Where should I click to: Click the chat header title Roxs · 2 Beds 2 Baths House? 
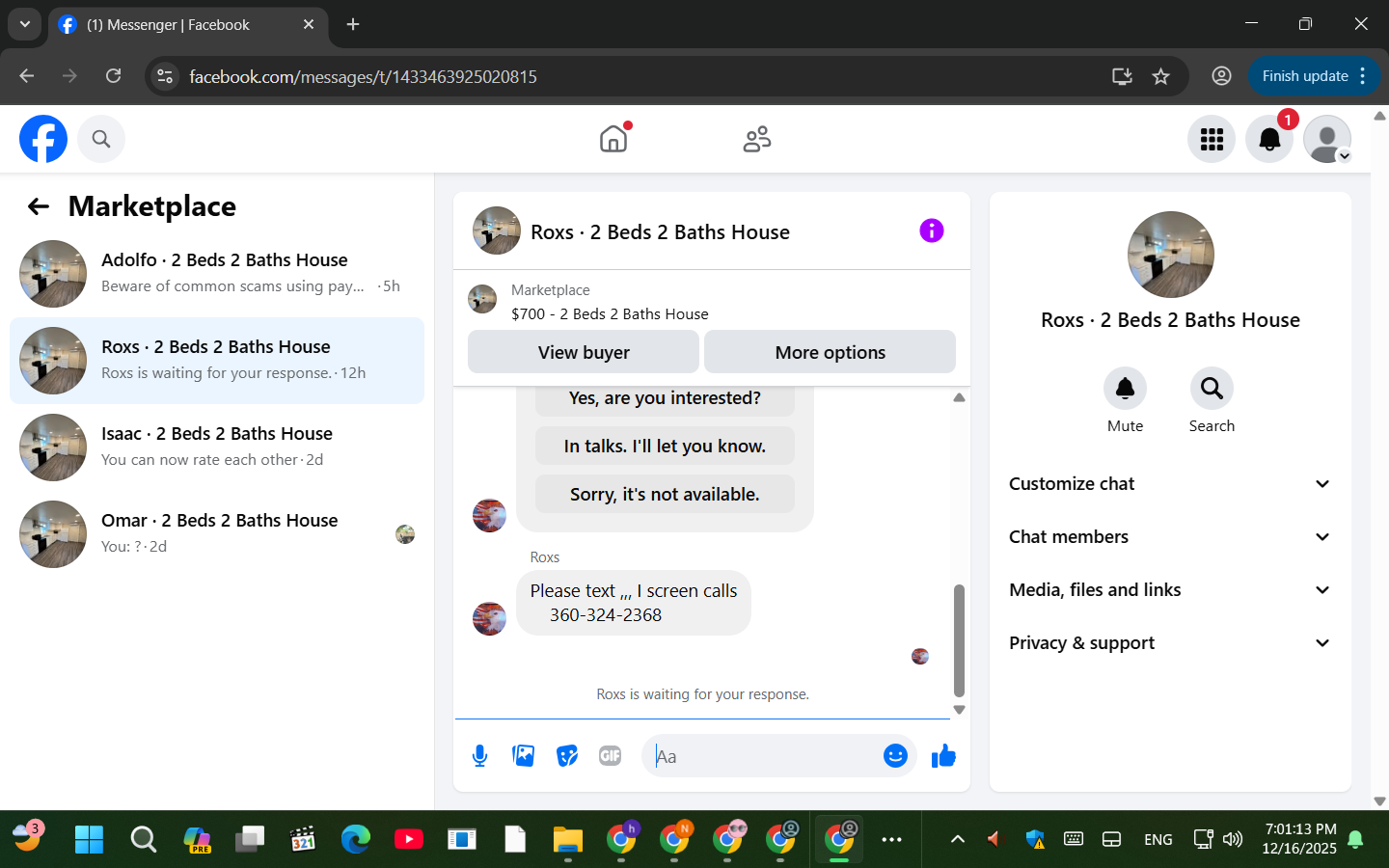coord(660,231)
